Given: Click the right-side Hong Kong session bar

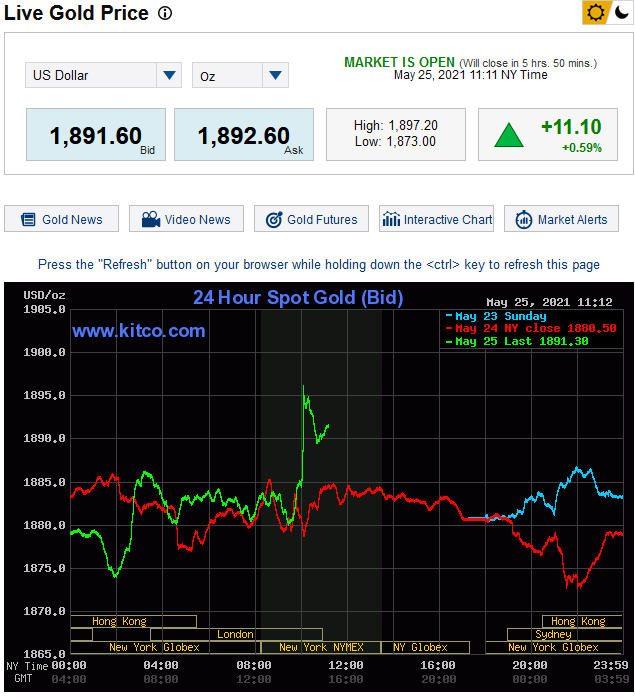Looking at the screenshot, I should [582, 621].
